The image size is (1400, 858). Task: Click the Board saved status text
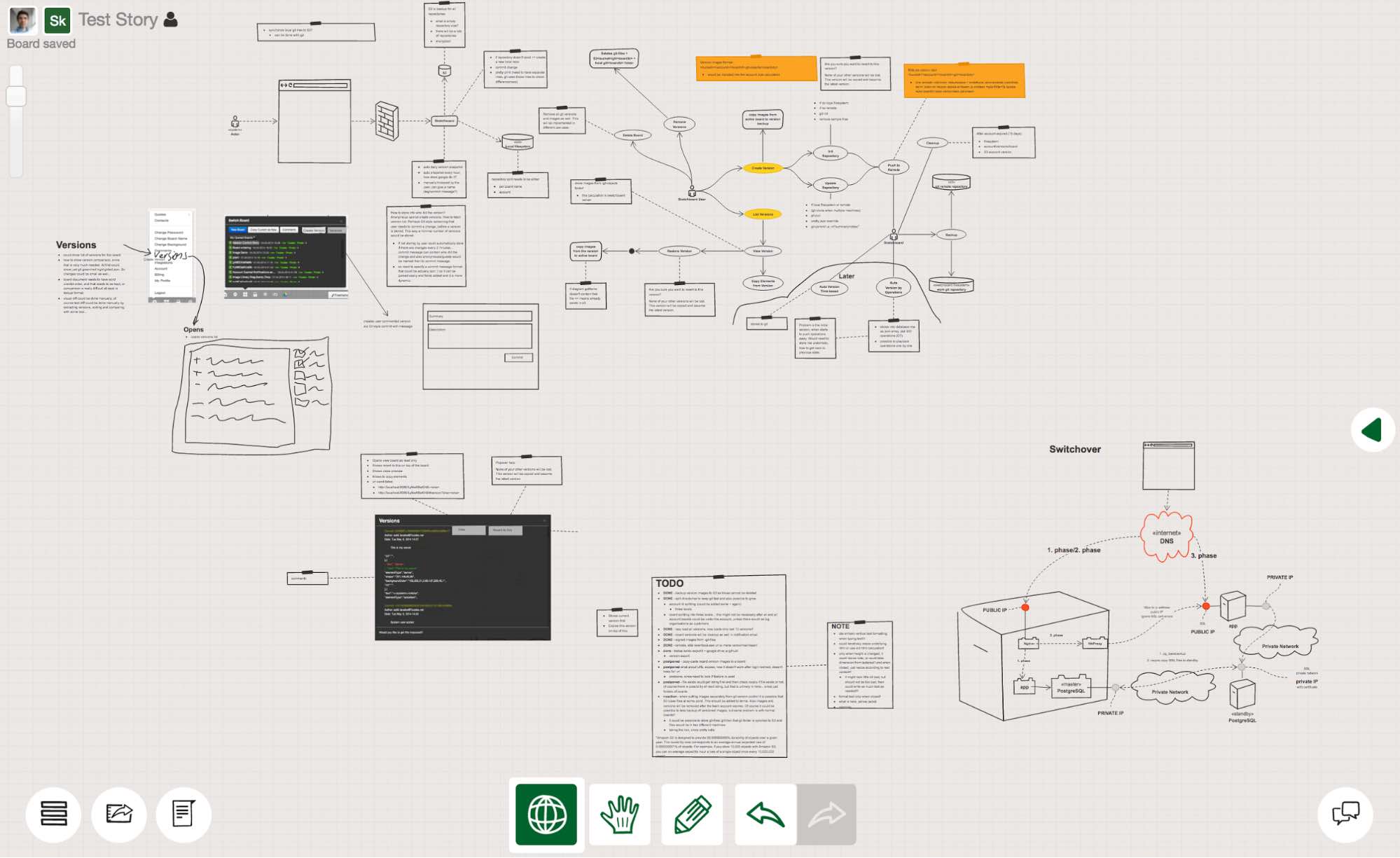41,43
